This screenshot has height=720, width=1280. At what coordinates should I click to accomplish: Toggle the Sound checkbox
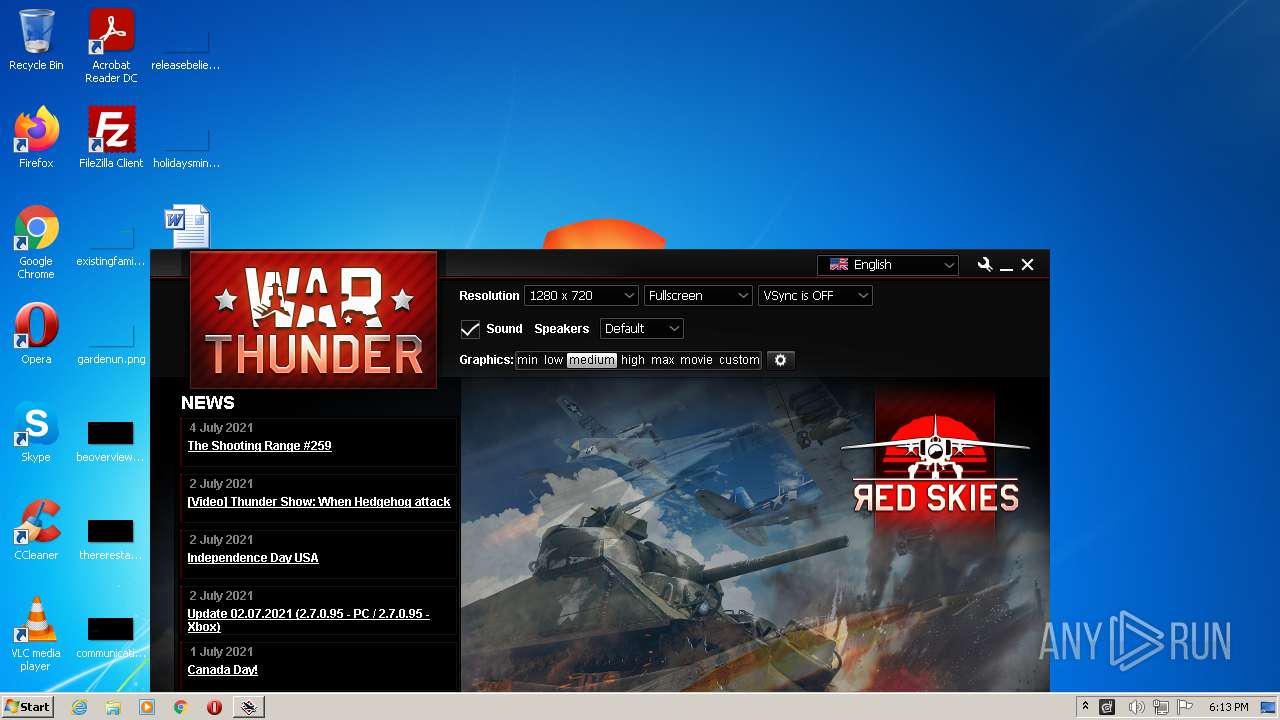[x=470, y=329]
